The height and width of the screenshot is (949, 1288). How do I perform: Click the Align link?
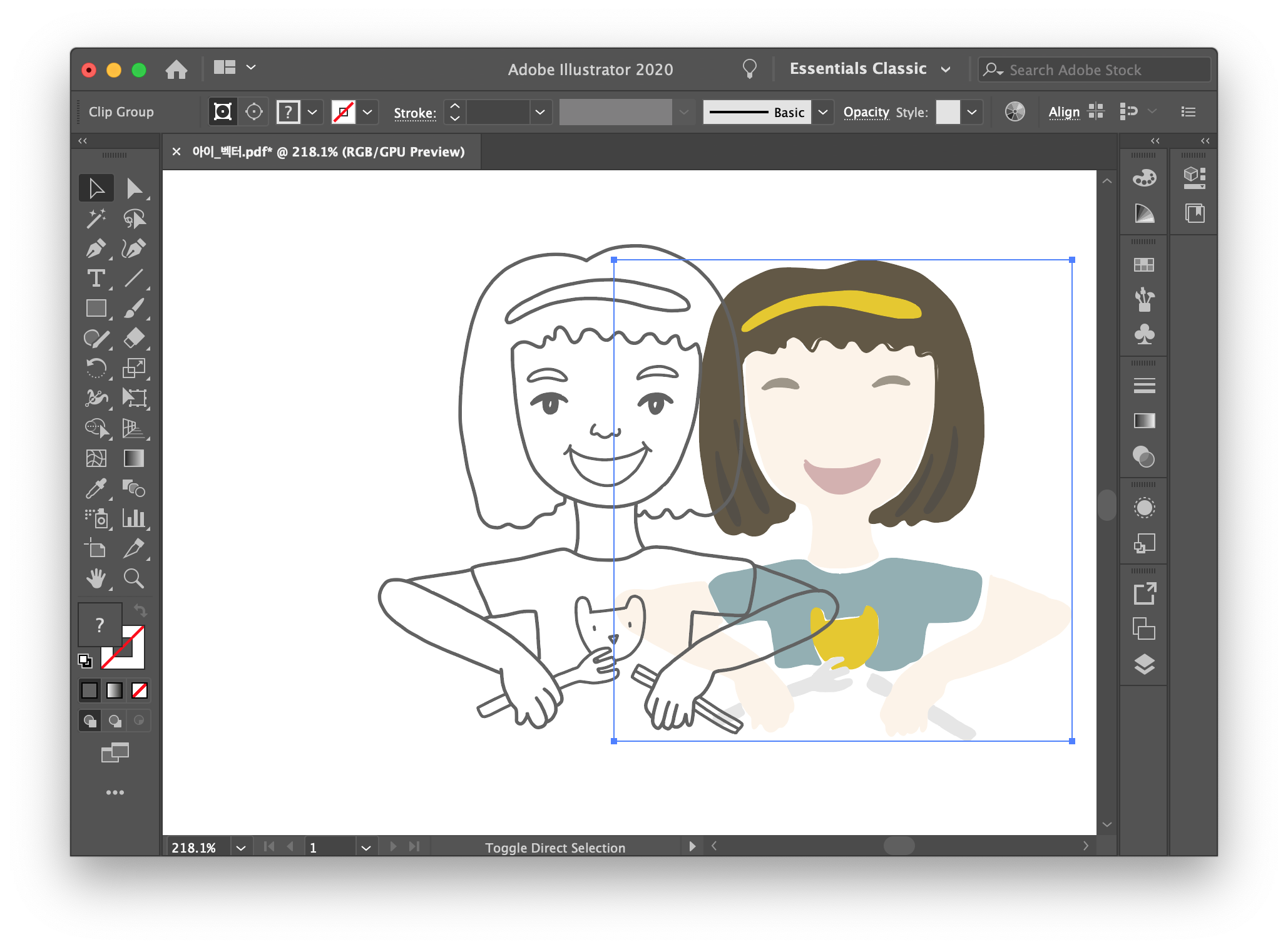pyautogui.click(x=1063, y=113)
